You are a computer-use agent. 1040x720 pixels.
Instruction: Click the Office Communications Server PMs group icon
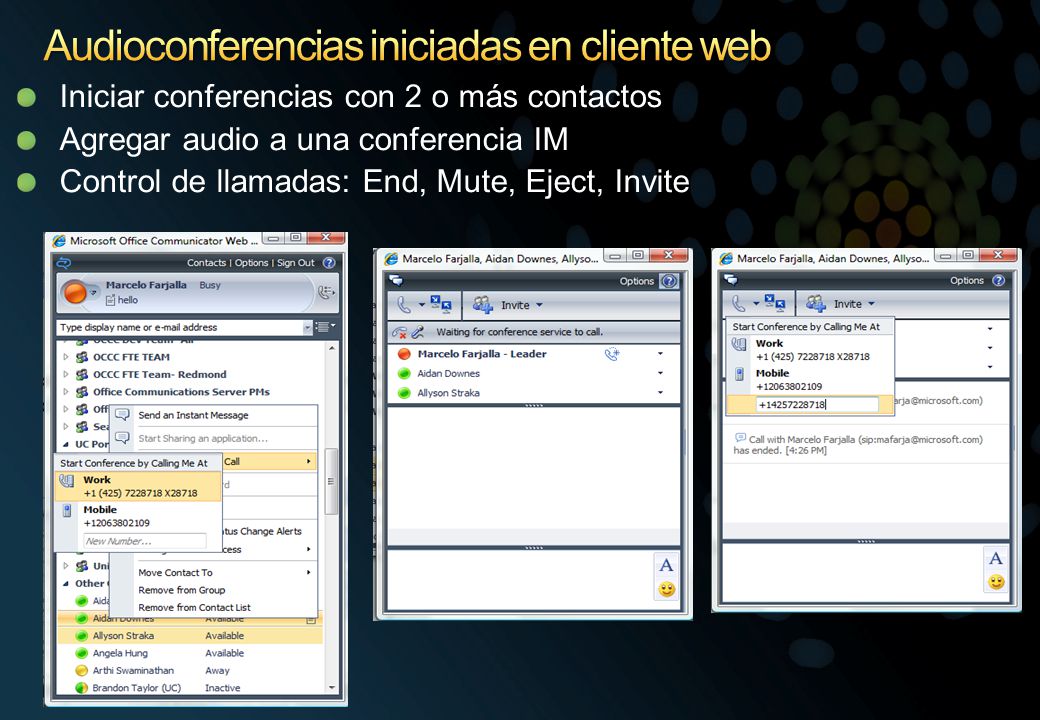(82, 392)
